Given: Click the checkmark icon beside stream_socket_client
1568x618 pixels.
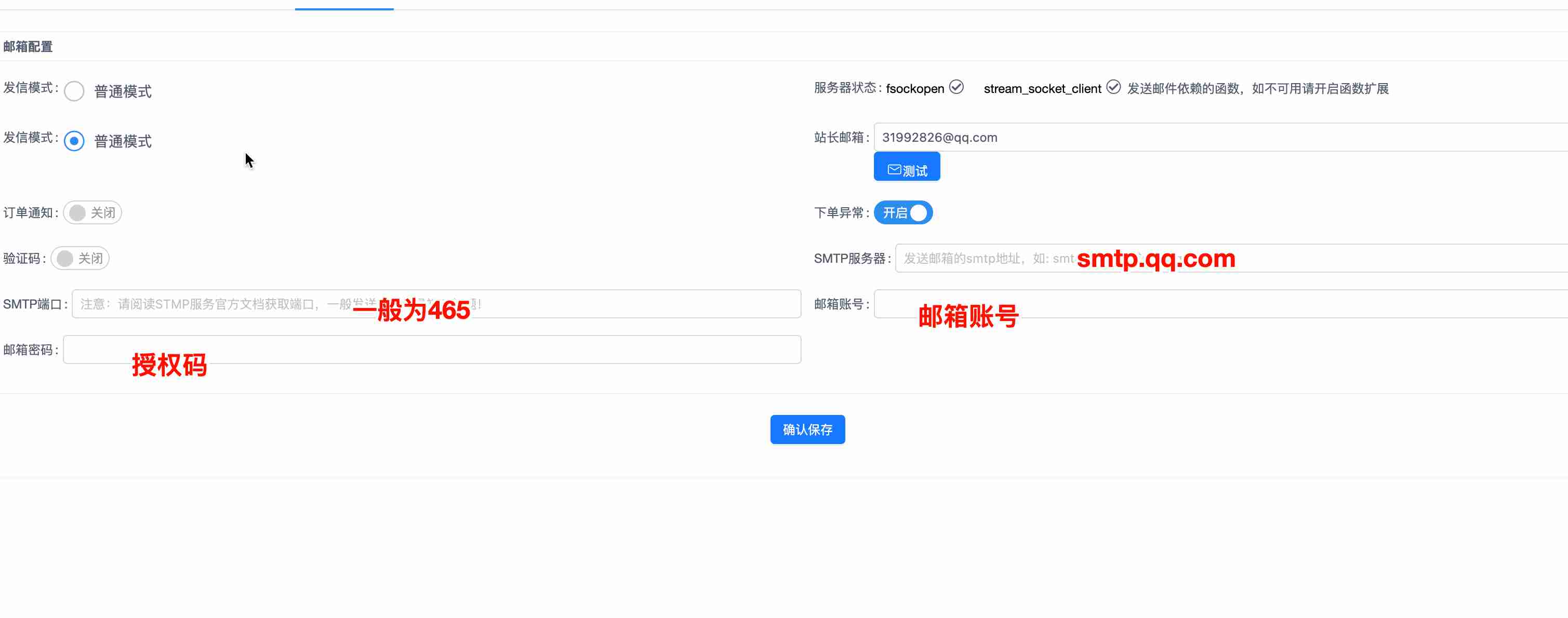Looking at the screenshot, I should pos(1113,88).
